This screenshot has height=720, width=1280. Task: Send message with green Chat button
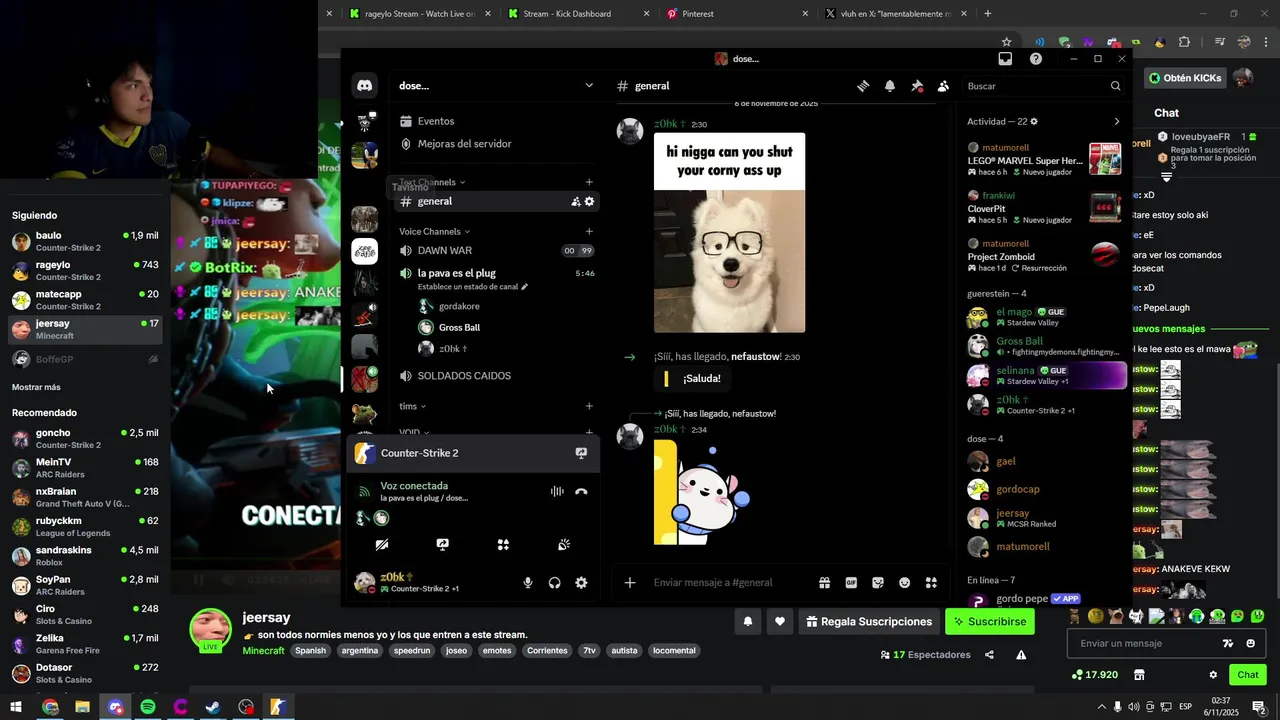[1248, 675]
